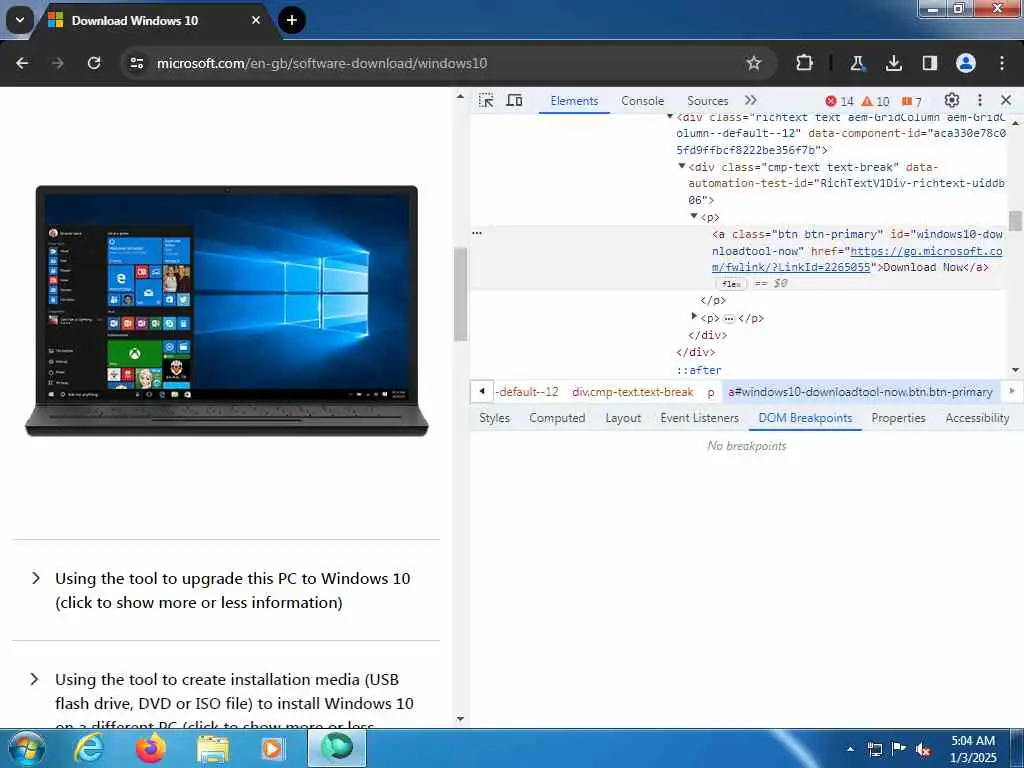Open the Windows Start button

point(26,748)
